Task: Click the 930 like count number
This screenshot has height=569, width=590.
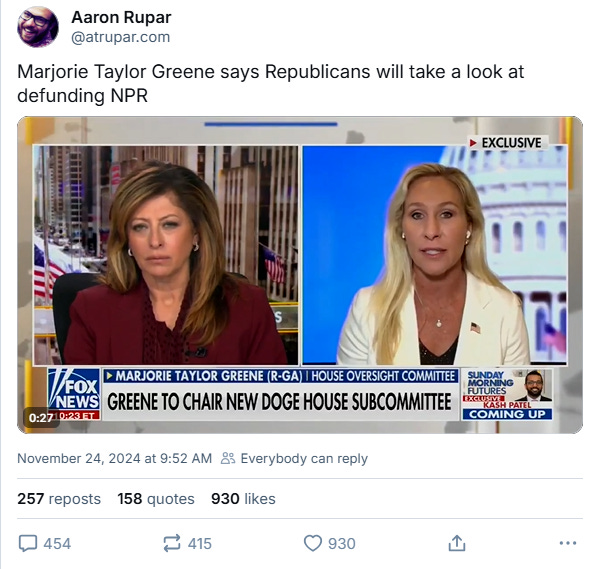Action: [342, 544]
